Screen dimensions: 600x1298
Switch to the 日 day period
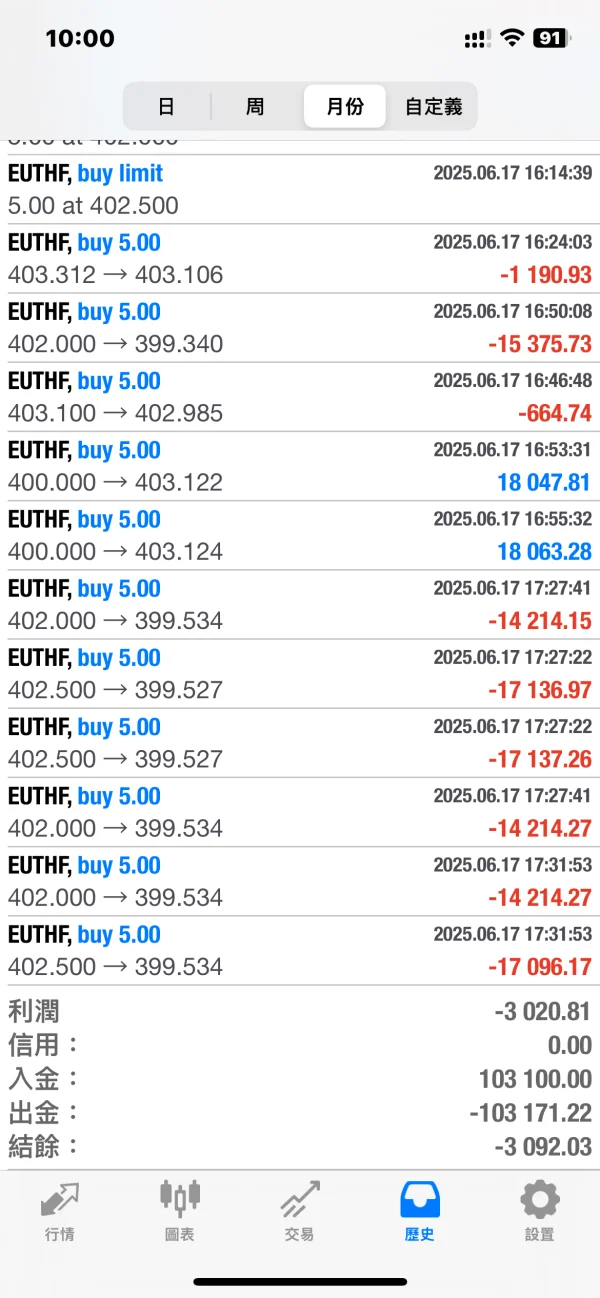coord(167,106)
